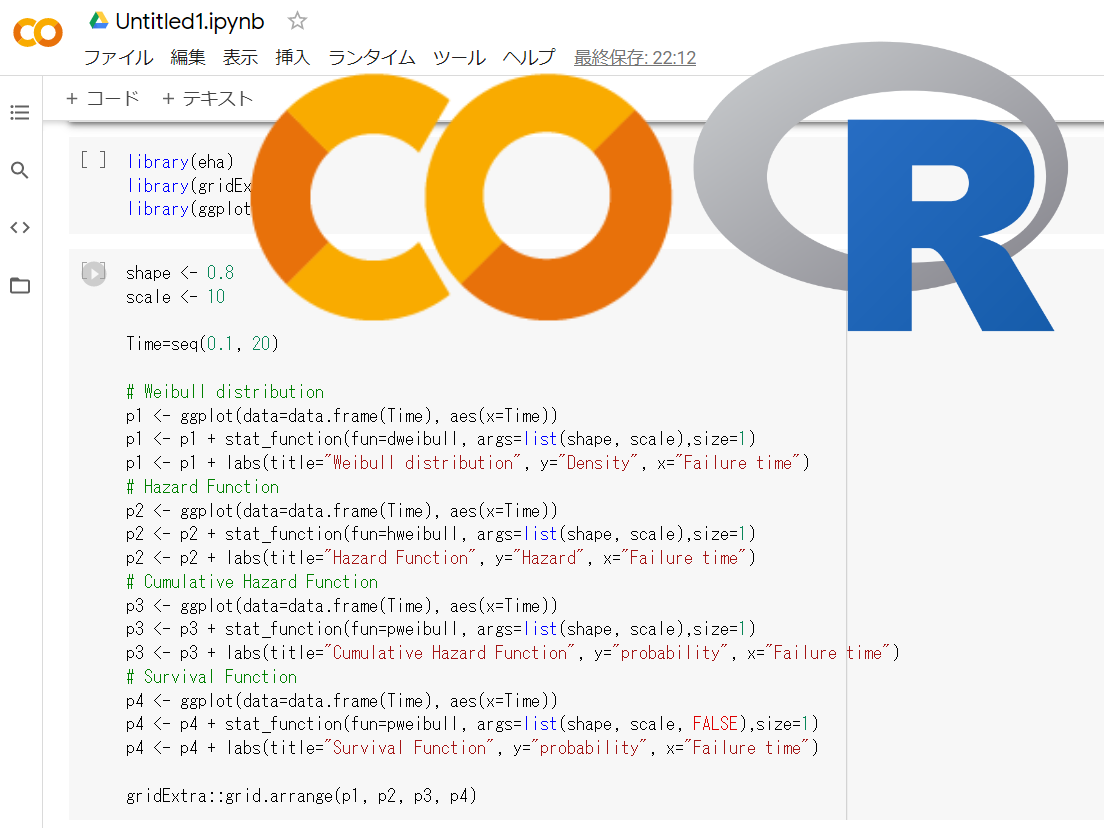Show the code snippets panel
The height and width of the screenshot is (828, 1104).
pos(20,227)
